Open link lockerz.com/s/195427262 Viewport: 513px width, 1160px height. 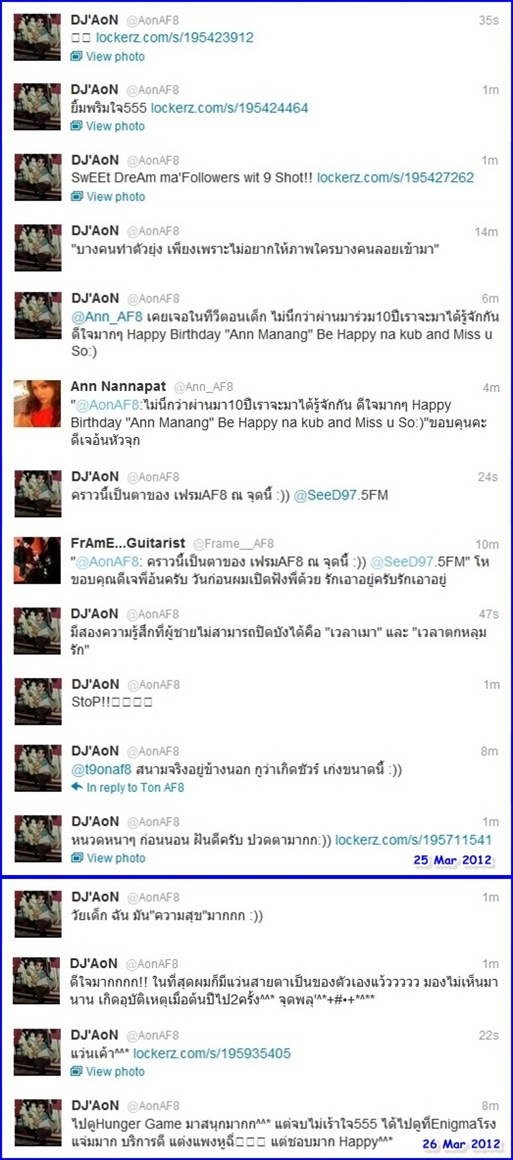coord(395,178)
